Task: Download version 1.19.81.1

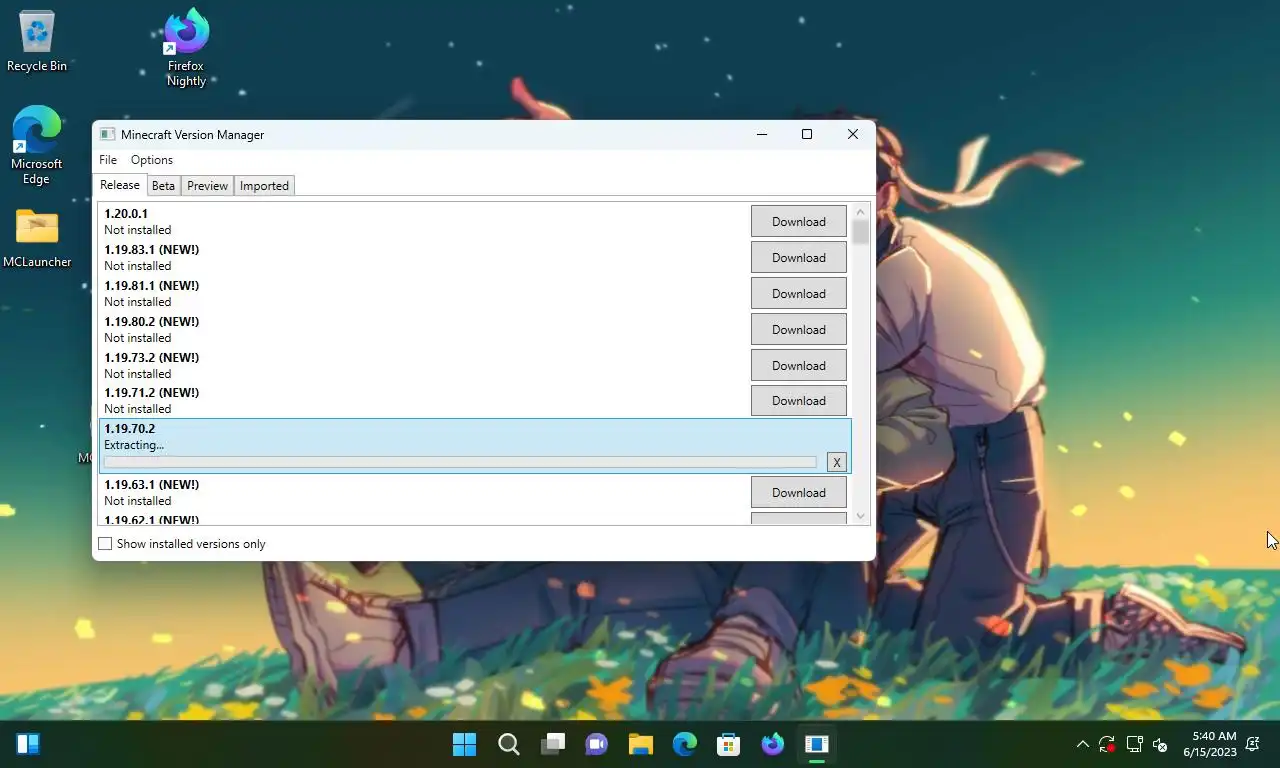Action: (799, 294)
